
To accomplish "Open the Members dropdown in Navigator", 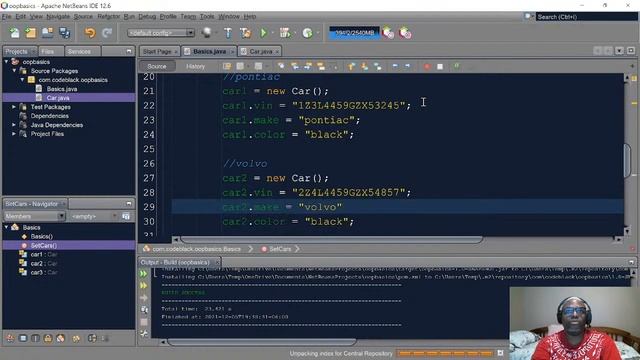I will pos(34,216).
